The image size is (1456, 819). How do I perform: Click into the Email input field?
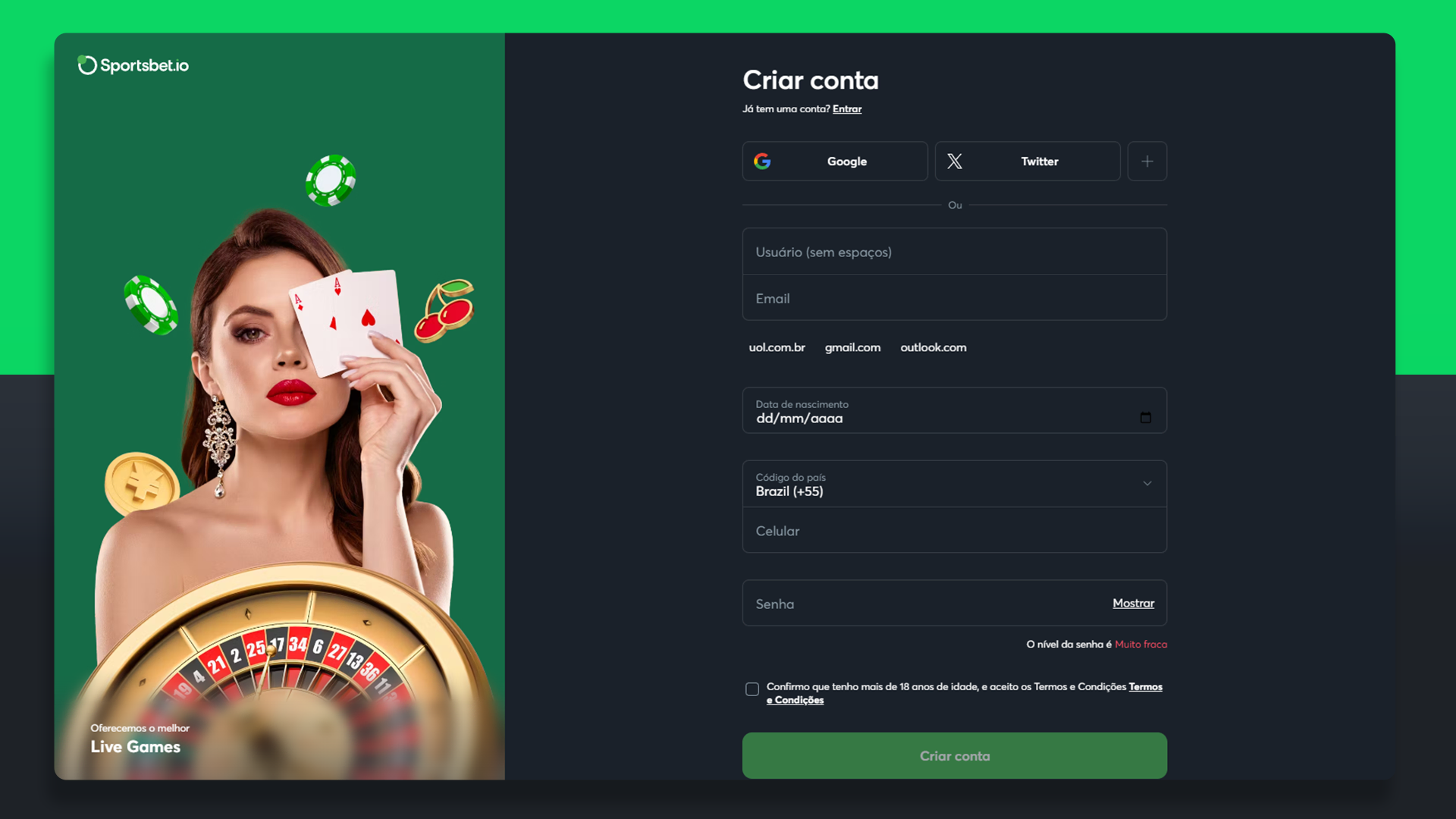(x=954, y=298)
